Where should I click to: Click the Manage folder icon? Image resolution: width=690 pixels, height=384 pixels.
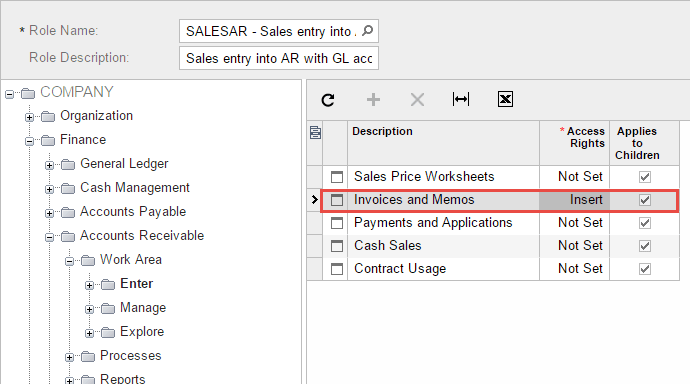[108, 308]
